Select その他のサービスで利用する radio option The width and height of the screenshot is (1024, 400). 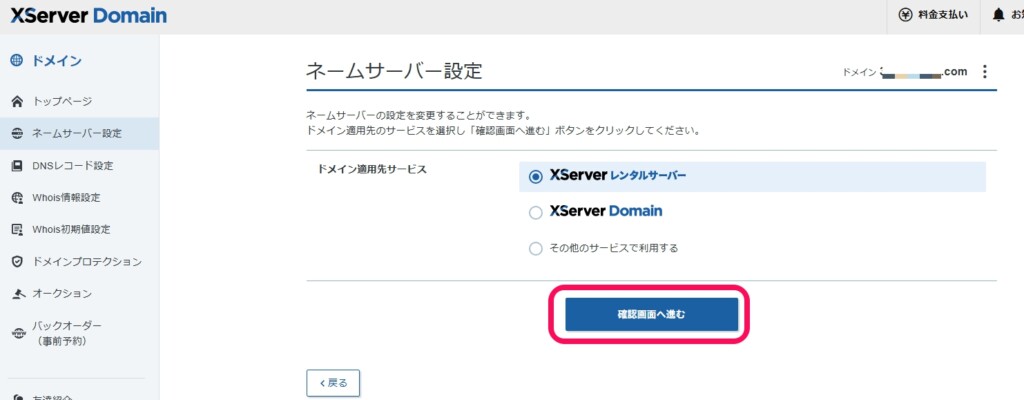pyautogui.click(x=536, y=248)
